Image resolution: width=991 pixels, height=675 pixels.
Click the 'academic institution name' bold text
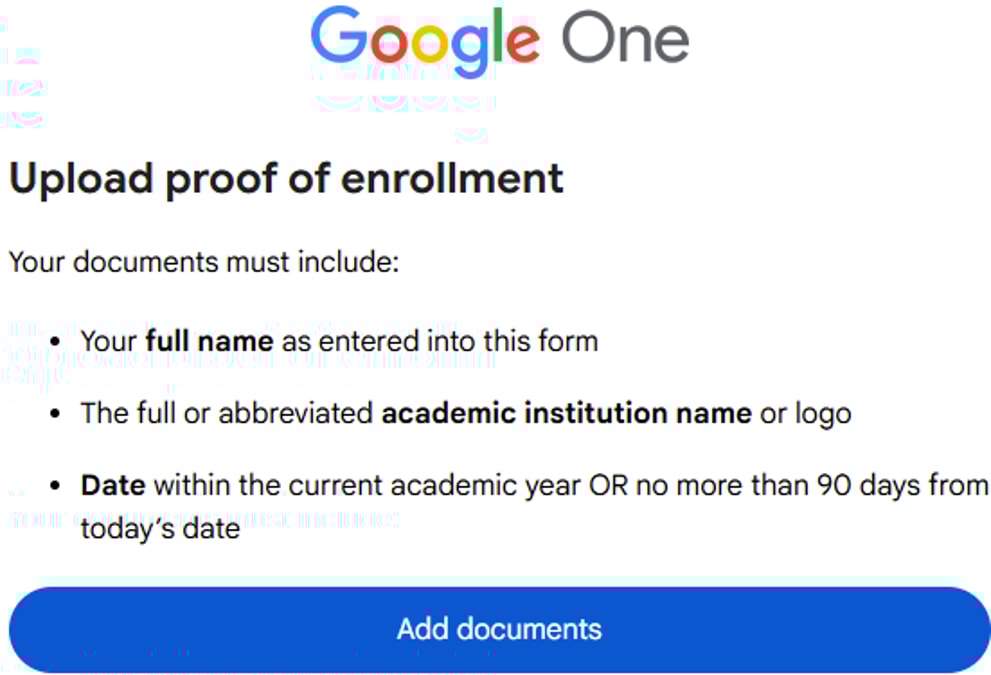[566, 413]
